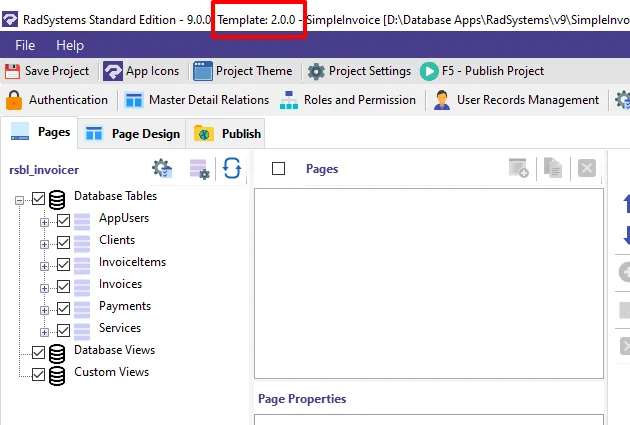Switch to the Page Design tab
This screenshot has height=425, width=630.
point(132,134)
